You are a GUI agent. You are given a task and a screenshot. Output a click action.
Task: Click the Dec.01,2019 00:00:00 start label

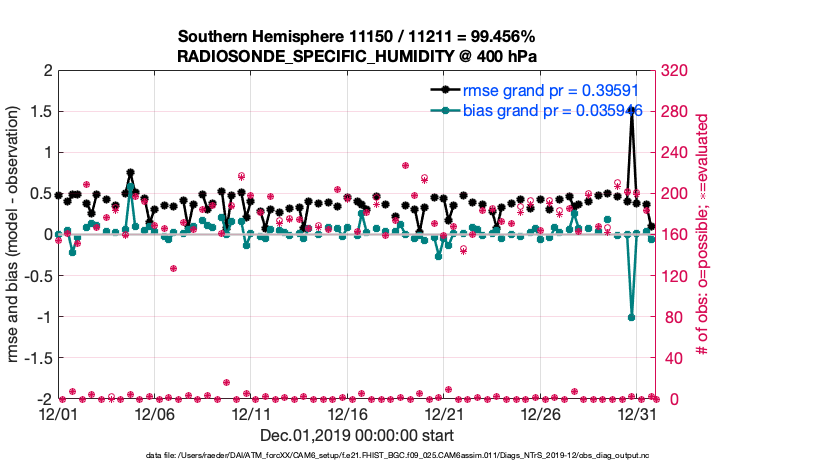[357, 435]
